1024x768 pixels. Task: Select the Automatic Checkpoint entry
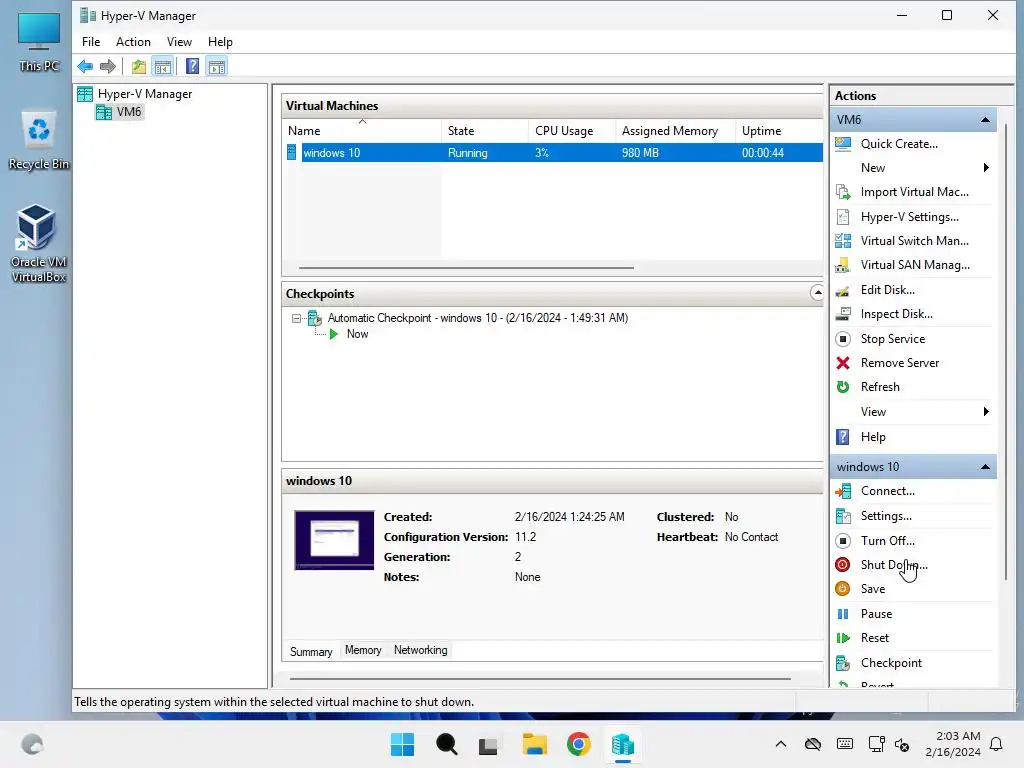click(x=477, y=318)
